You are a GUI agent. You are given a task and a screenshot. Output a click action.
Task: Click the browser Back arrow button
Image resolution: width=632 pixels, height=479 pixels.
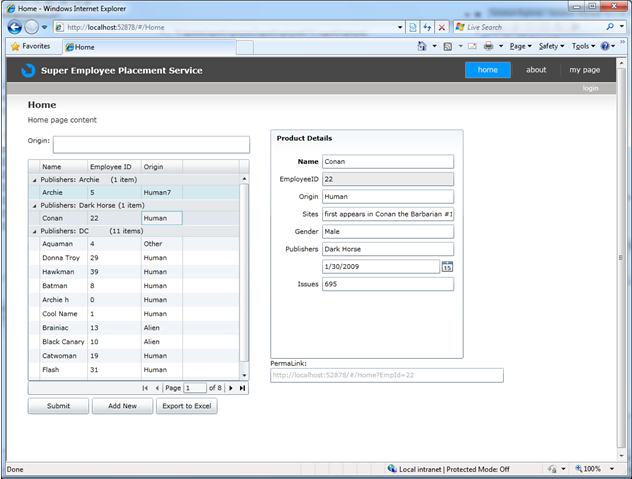click(x=14, y=27)
